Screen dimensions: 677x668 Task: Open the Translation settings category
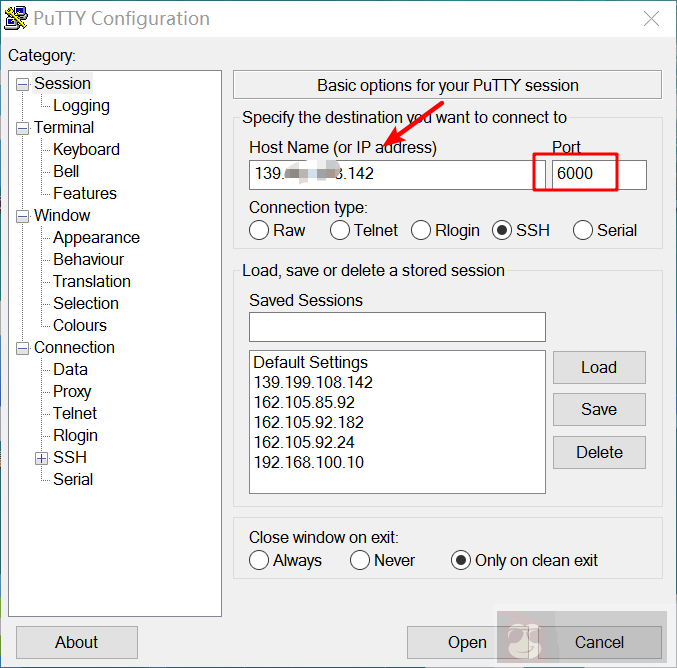coord(92,282)
